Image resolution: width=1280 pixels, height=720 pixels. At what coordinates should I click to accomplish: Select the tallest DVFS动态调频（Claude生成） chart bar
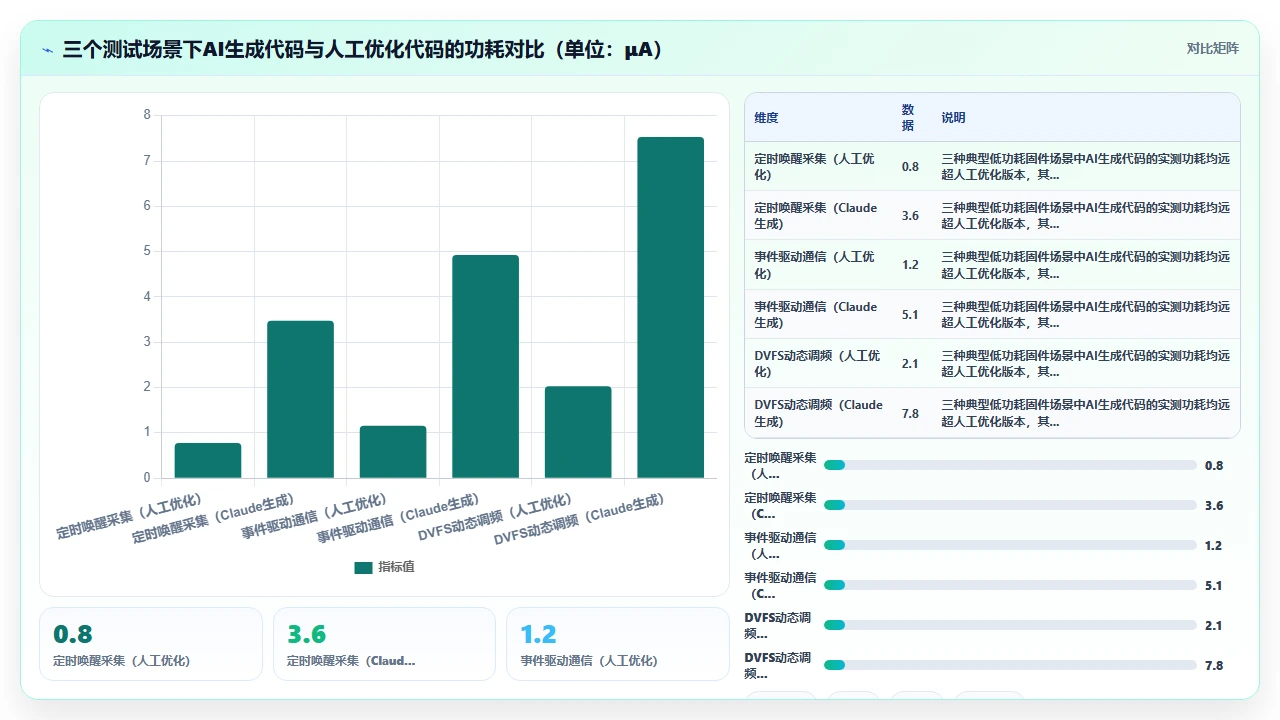point(670,307)
